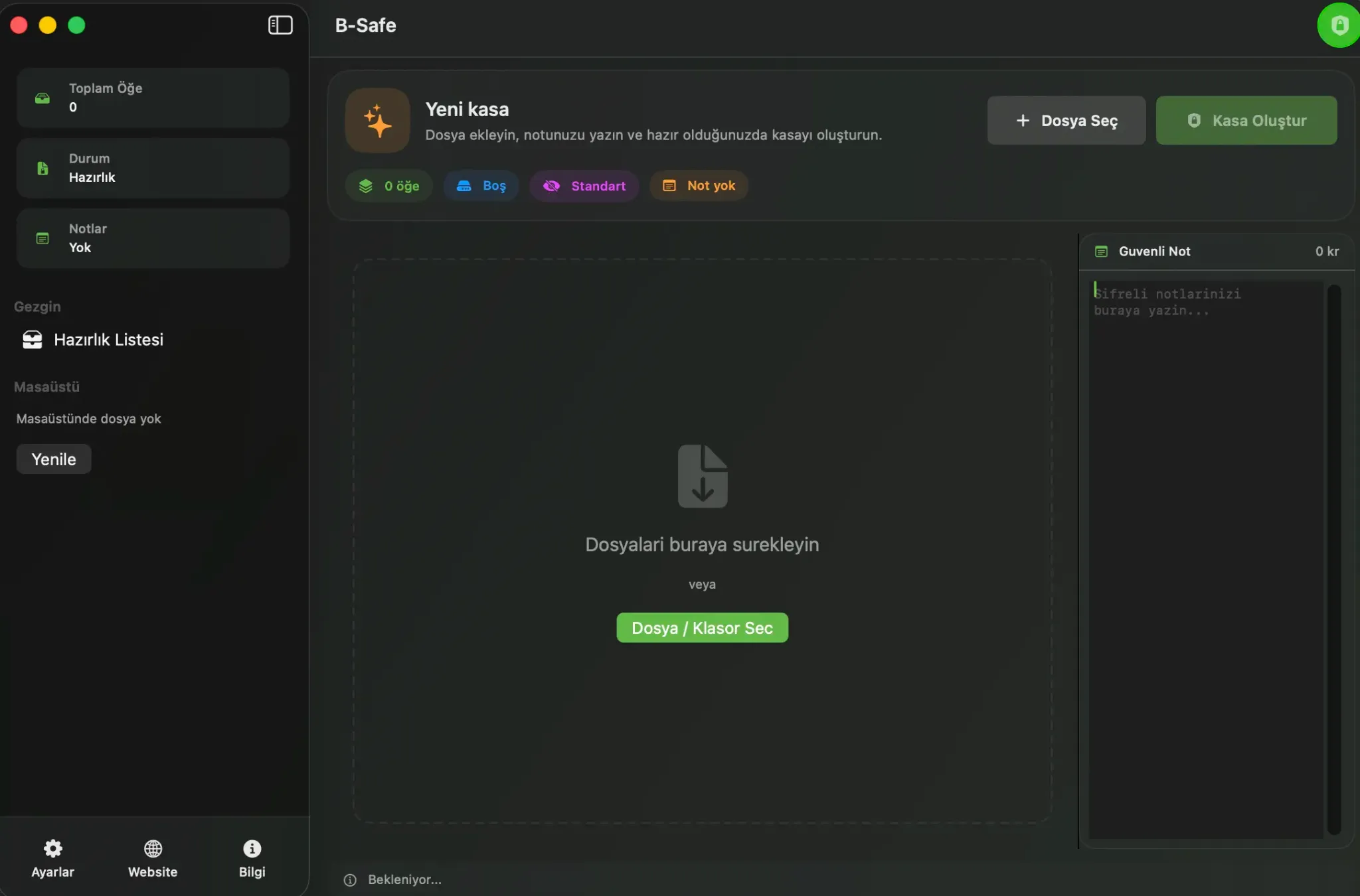This screenshot has width=1360, height=896.
Task: Click the Not yok chip
Action: click(x=699, y=186)
